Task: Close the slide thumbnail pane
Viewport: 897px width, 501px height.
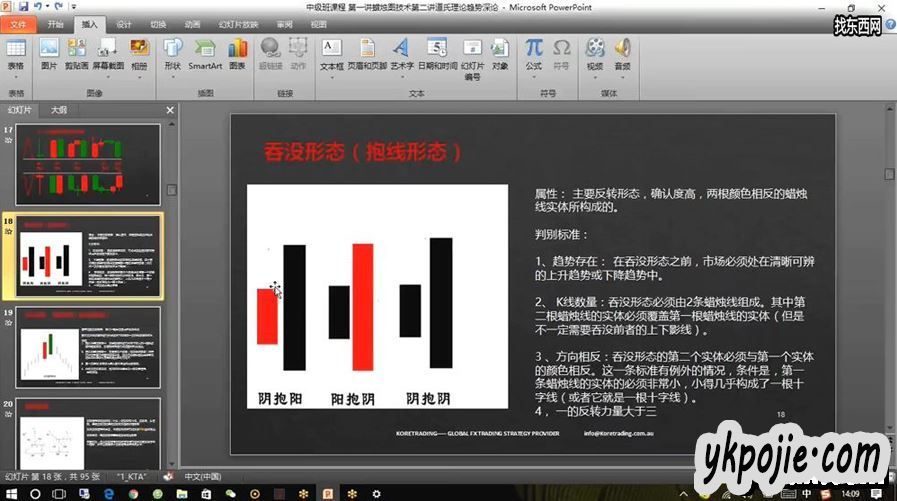Action: (x=169, y=110)
